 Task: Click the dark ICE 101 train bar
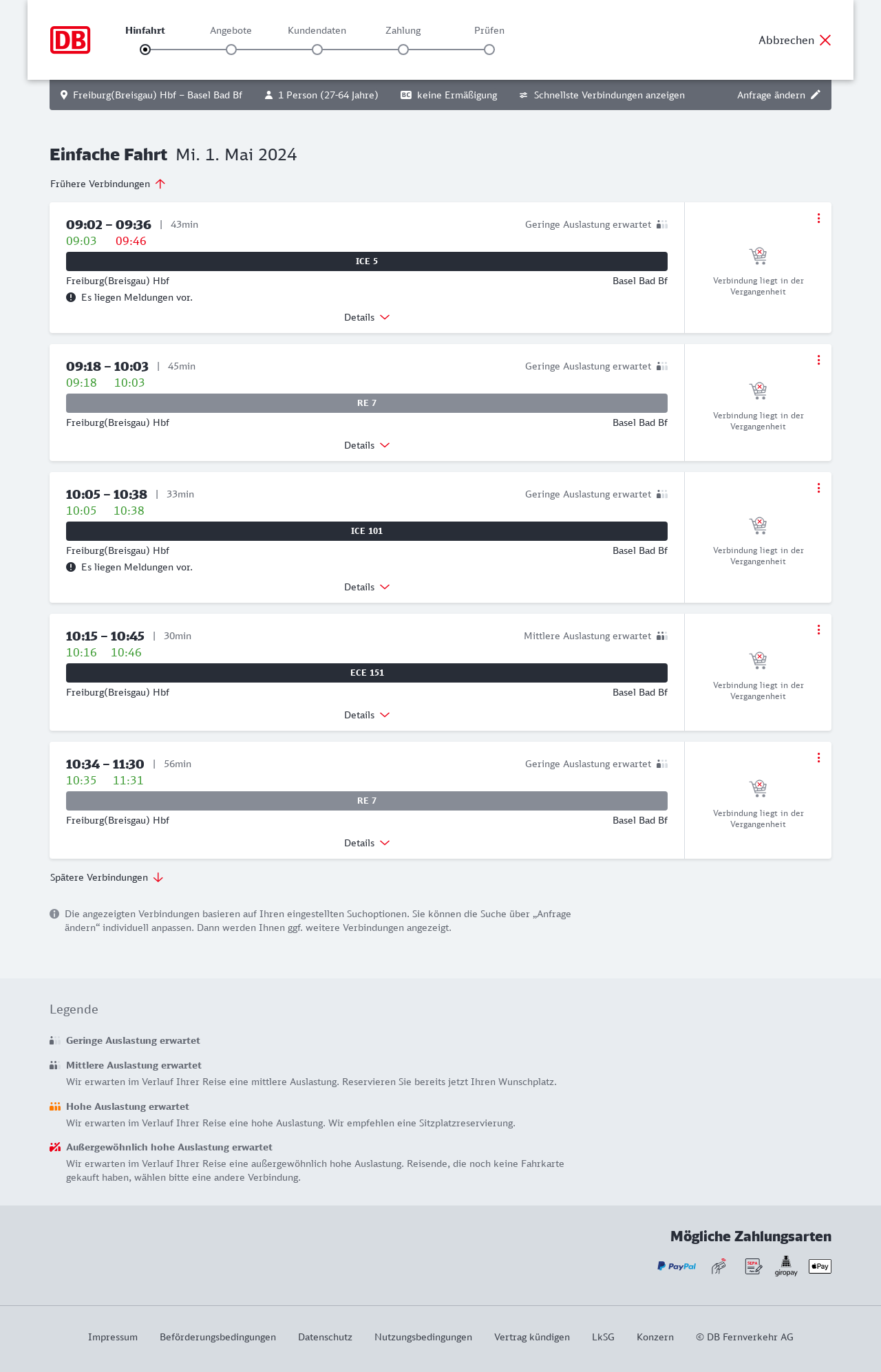coord(367,531)
